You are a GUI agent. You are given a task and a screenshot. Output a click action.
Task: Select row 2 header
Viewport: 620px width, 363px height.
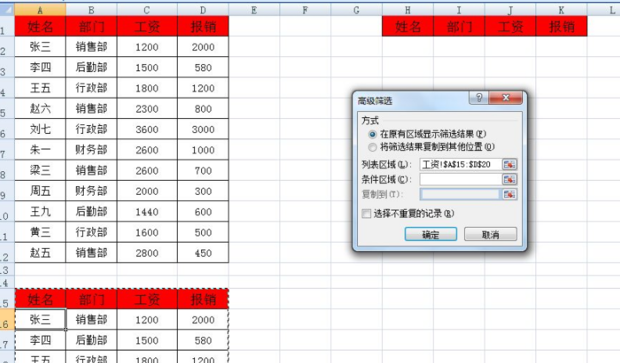coord(7,47)
